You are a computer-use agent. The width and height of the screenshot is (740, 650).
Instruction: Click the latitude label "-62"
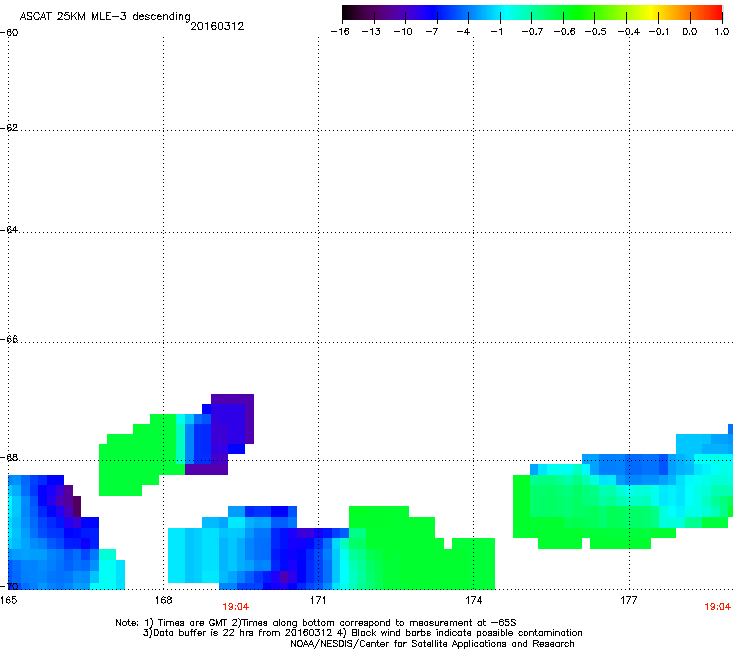pos(9,128)
